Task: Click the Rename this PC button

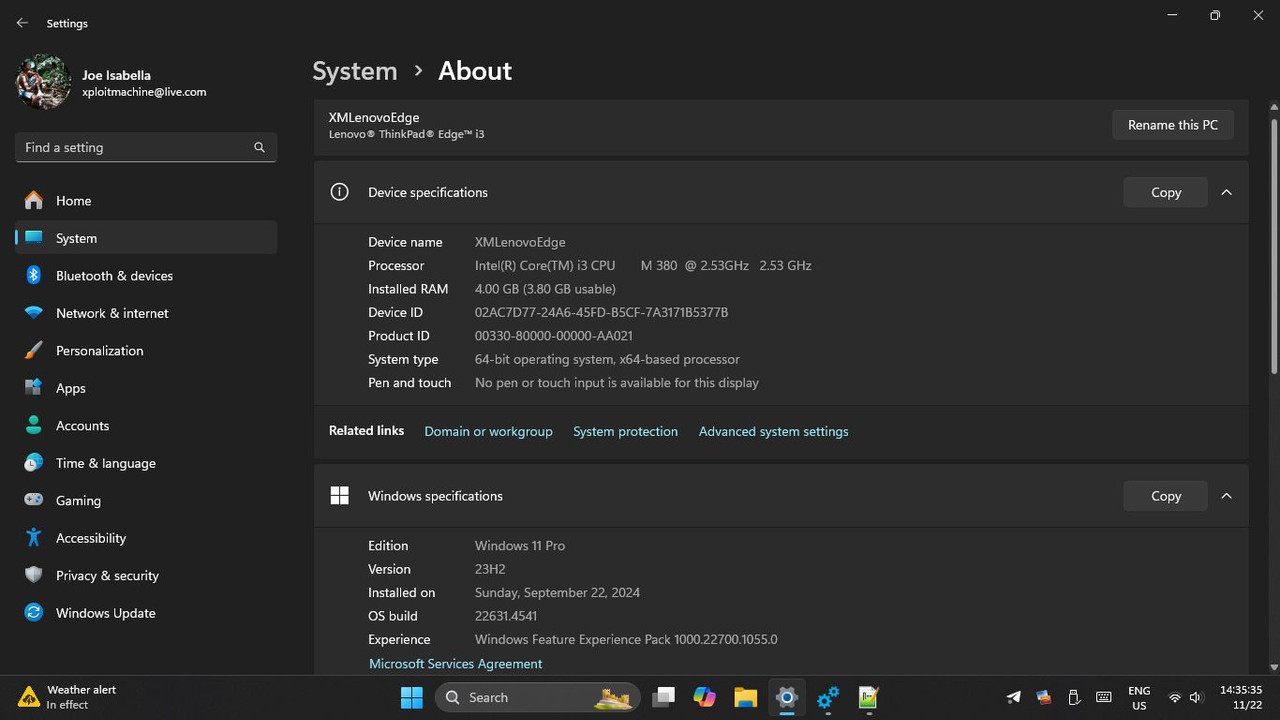Action: [x=1172, y=124]
